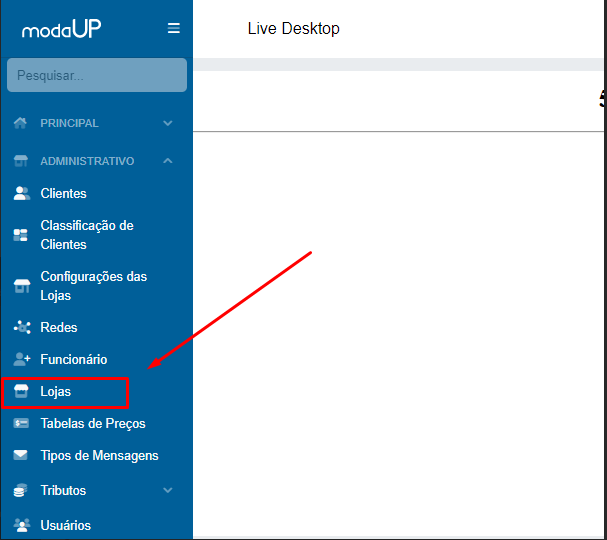Click the Clientes people icon
The height and width of the screenshot is (540, 607).
(22, 193)
